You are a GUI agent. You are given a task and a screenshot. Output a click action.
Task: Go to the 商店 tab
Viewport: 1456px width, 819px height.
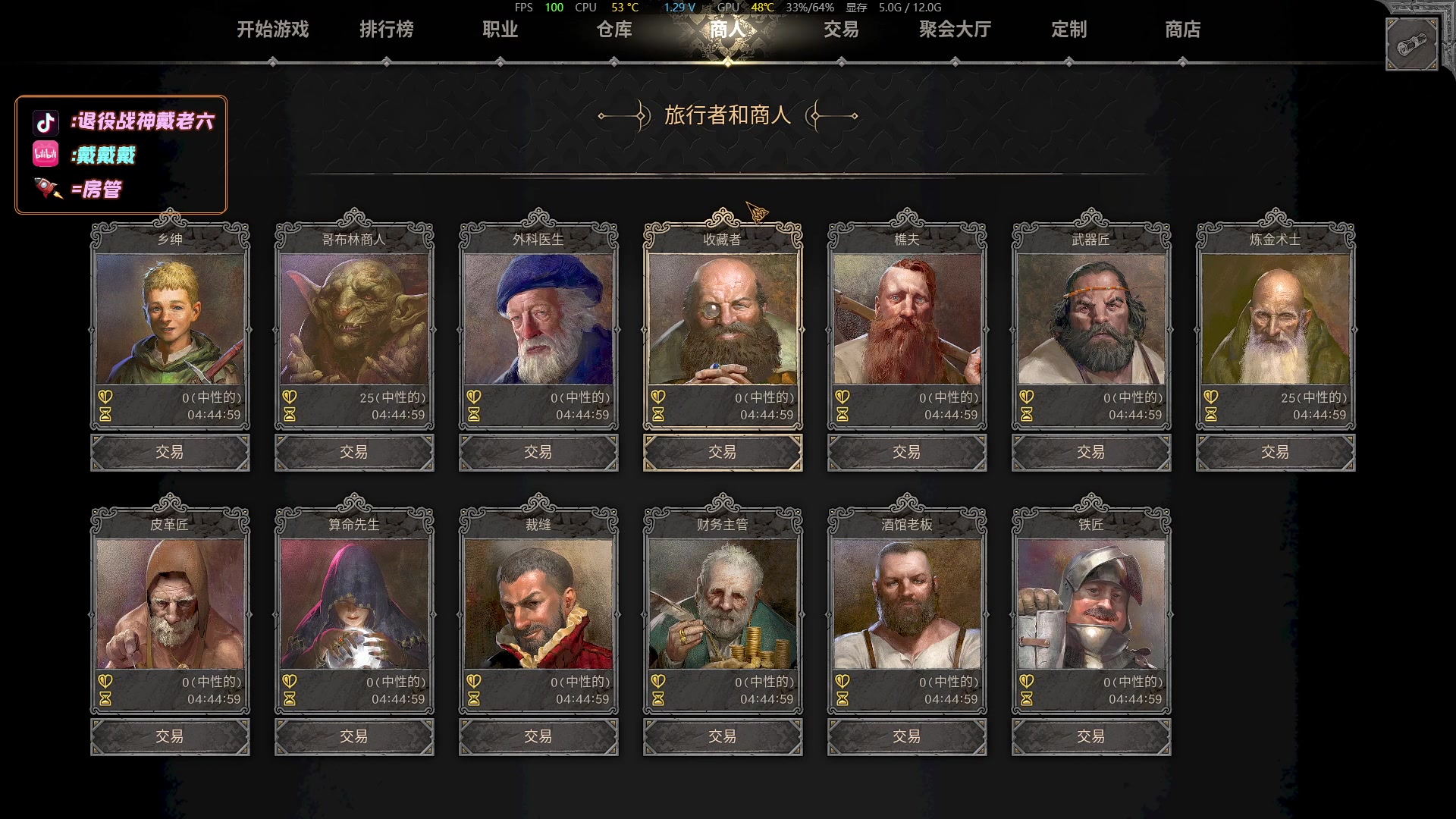1183,30
